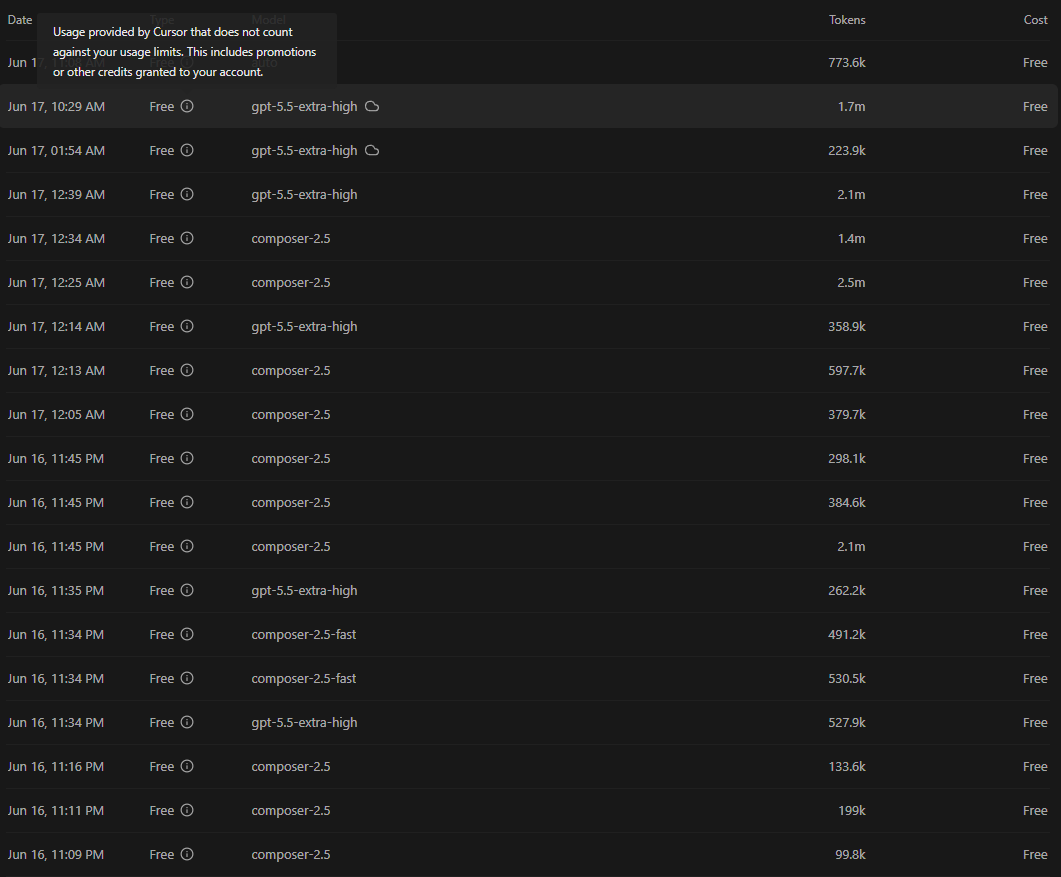Select the 2.5m tokens value

tap(851, 282)
